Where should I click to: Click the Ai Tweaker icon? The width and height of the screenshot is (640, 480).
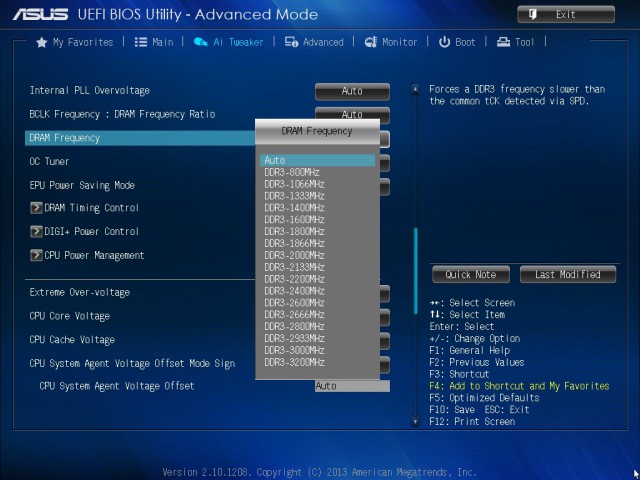tap(200, 42)
